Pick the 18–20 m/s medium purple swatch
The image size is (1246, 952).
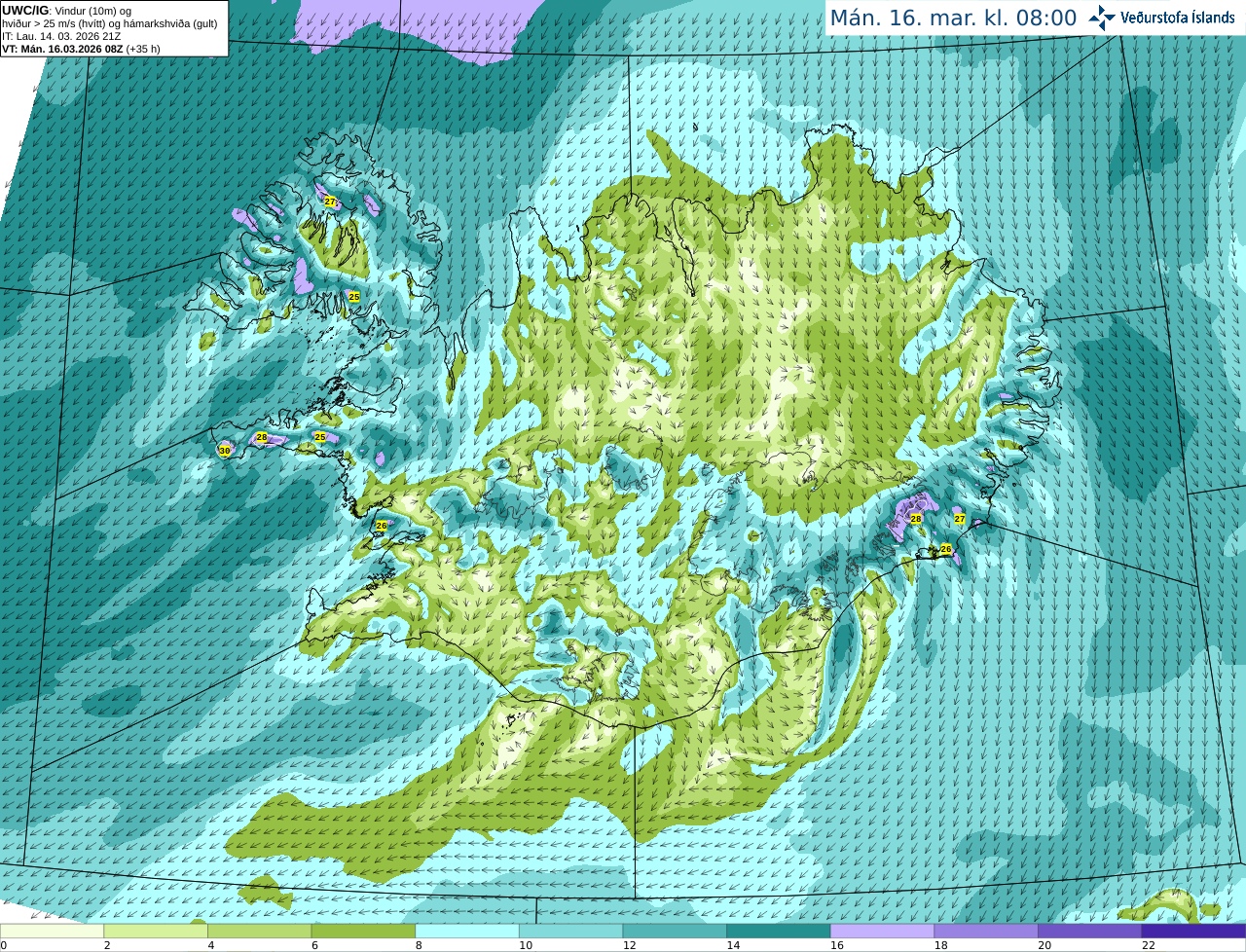tap(986, 931)
